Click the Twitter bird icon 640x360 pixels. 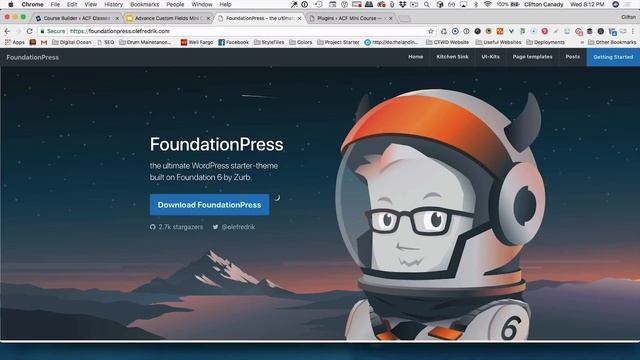(x=216, y=227)
